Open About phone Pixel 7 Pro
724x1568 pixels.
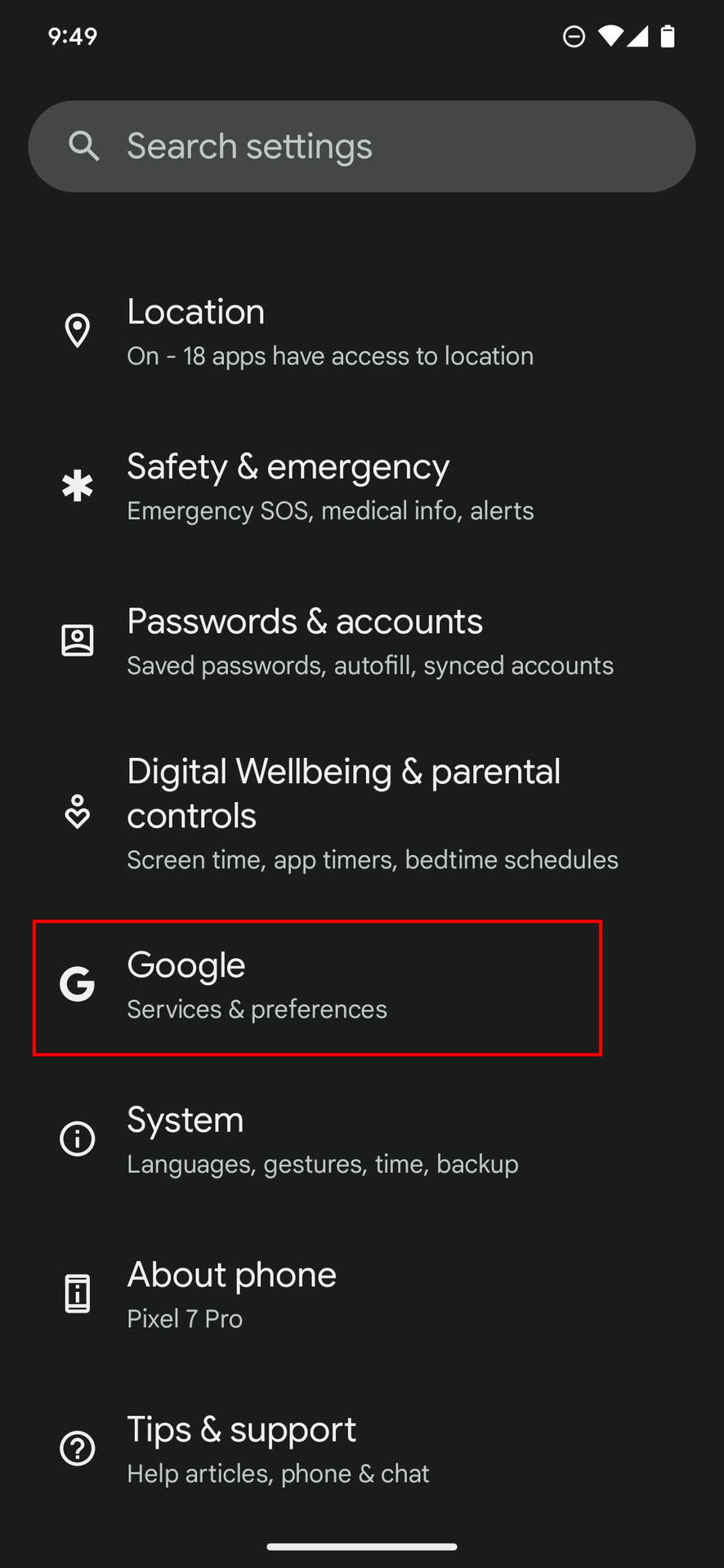pyautogui.click(x=362, y=1295)
